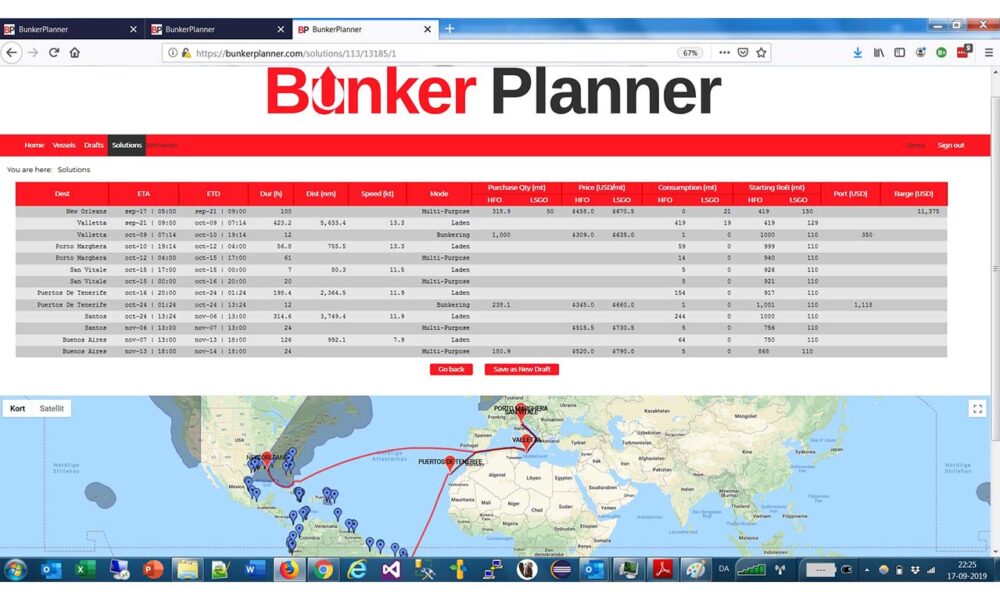Save the solution as New Draft
The image size is (1000, 600).
click(x=520, y=369)
